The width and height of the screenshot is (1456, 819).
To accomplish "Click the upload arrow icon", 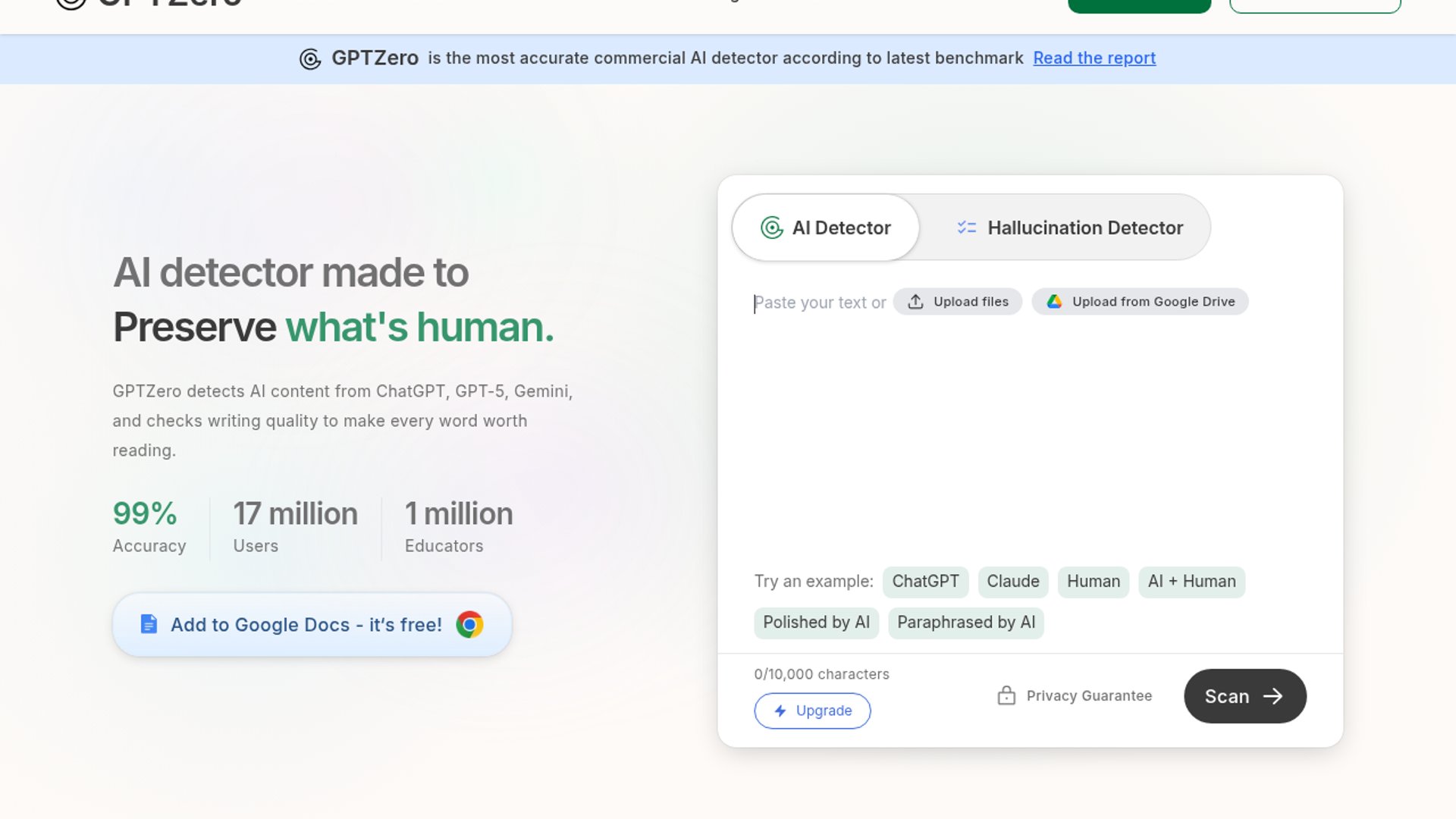I will point(915,302).
